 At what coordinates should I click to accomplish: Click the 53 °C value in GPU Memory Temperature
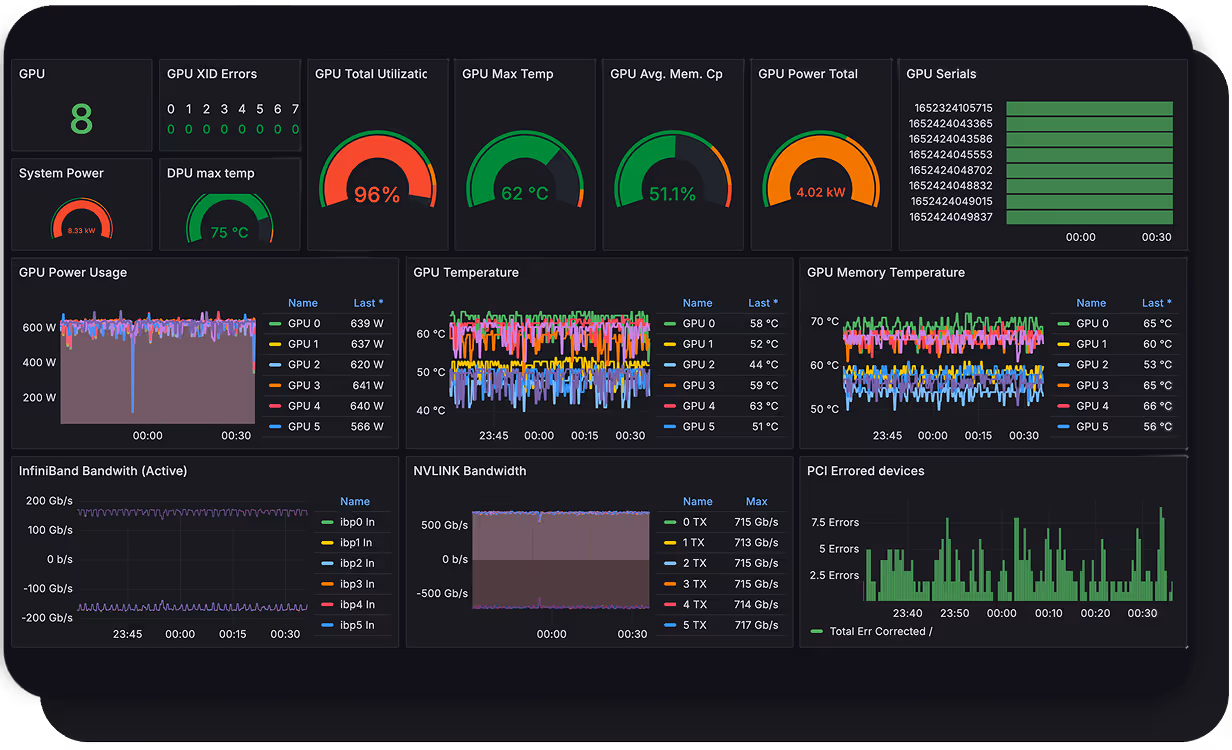pyautogui.click(x=1157, y=365)
